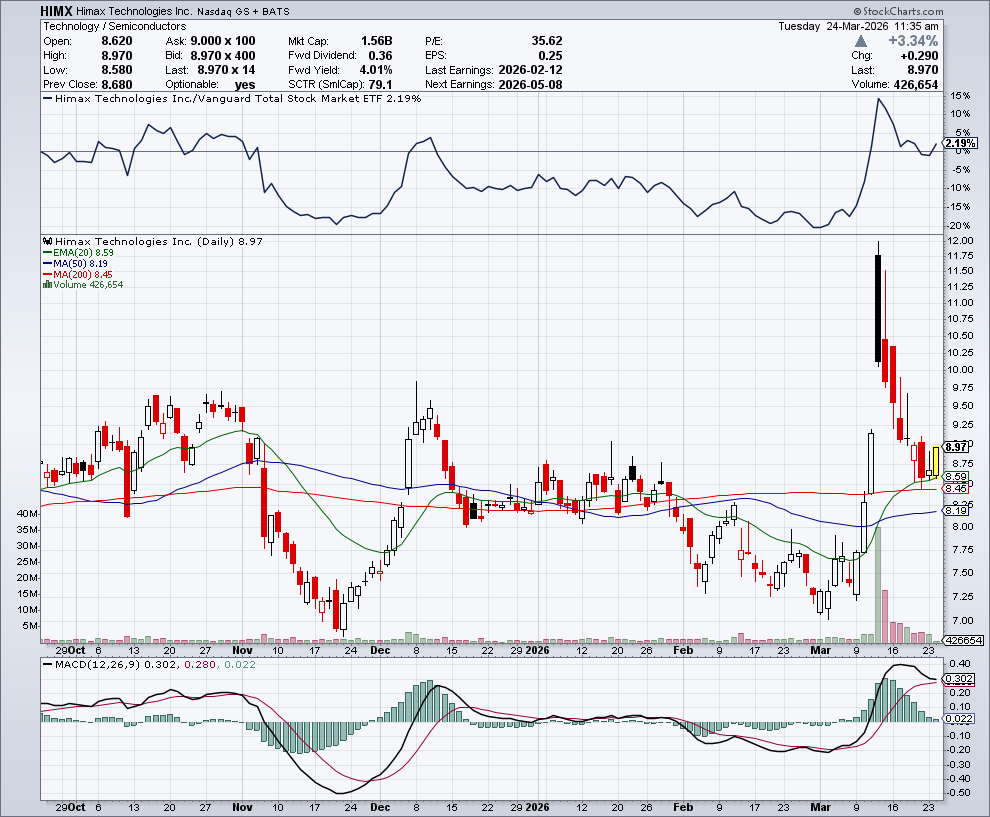Click the 0.302 MACD axis tag

pos(960,679)
